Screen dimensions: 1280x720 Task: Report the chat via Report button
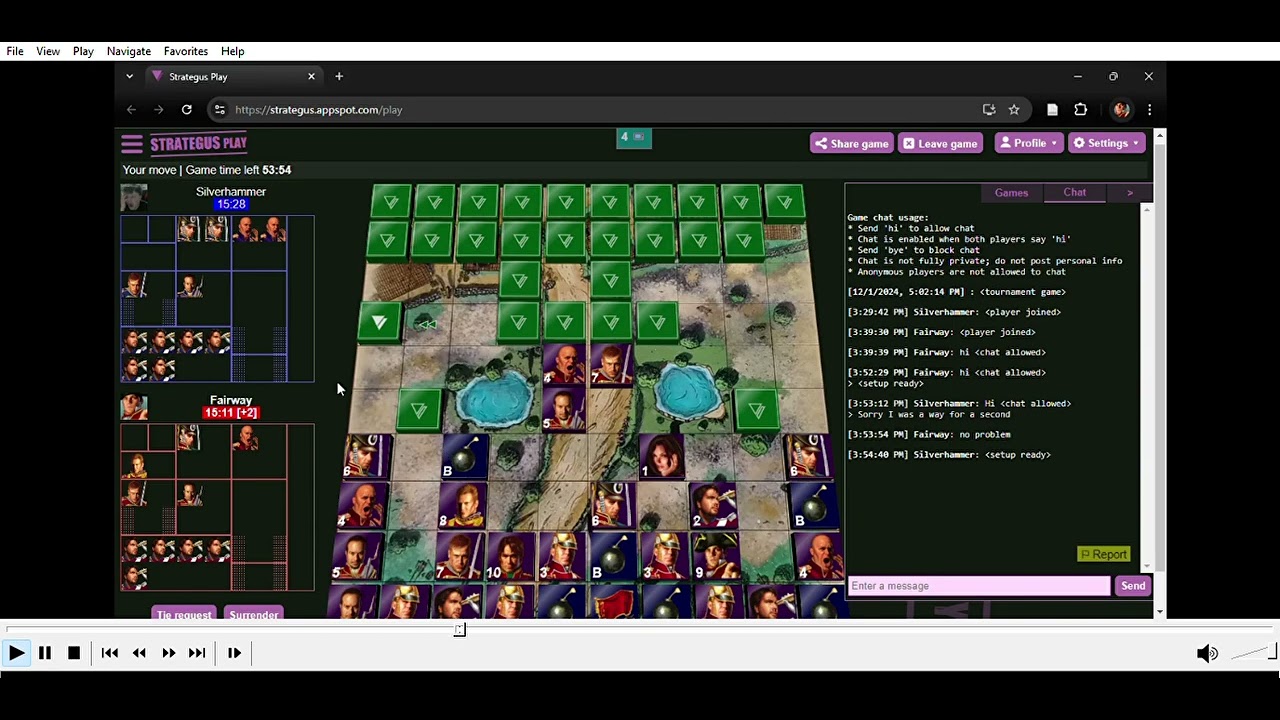pyautogui.click(x=1103, y=554)
